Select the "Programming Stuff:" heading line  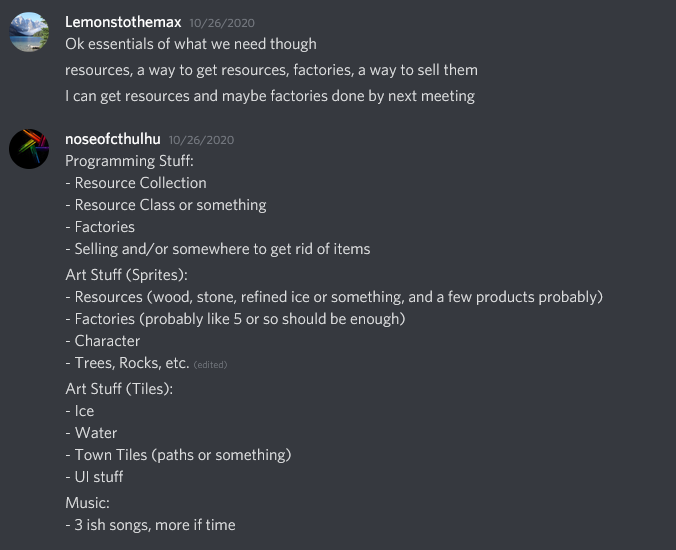129,161
